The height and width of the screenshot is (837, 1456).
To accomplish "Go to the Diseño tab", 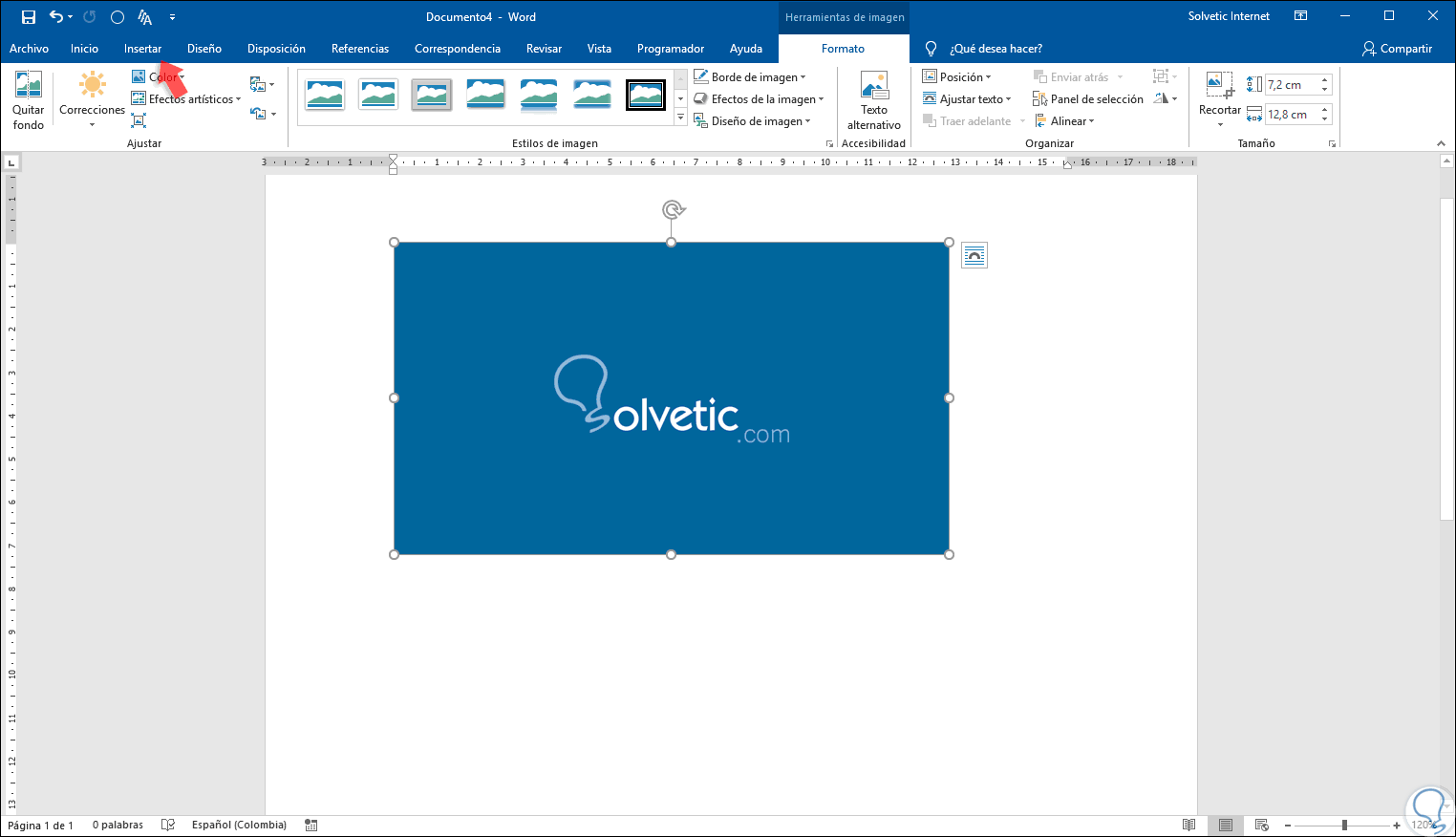I will (x=204, y=49).
